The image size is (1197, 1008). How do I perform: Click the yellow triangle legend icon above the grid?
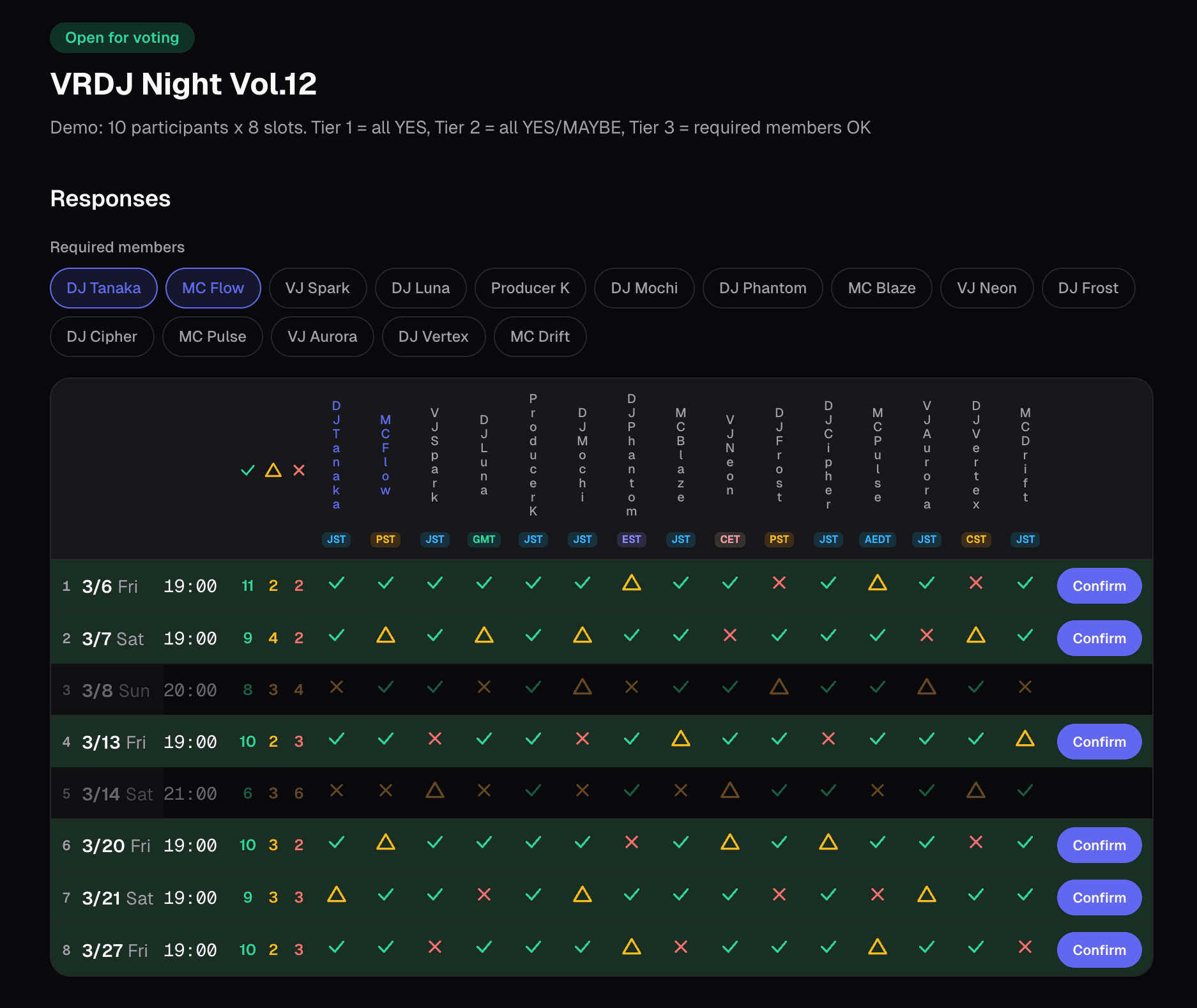[x=273, y=471]
